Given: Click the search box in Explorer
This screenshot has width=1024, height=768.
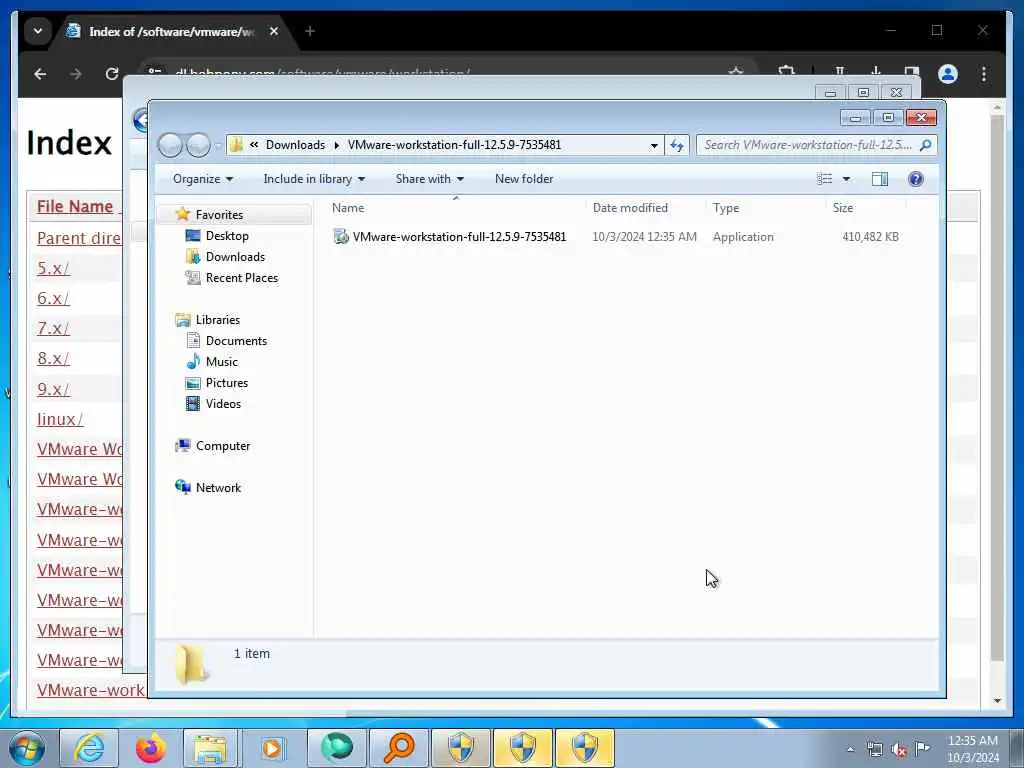Looking at the screenshot, I should (816, 145).
